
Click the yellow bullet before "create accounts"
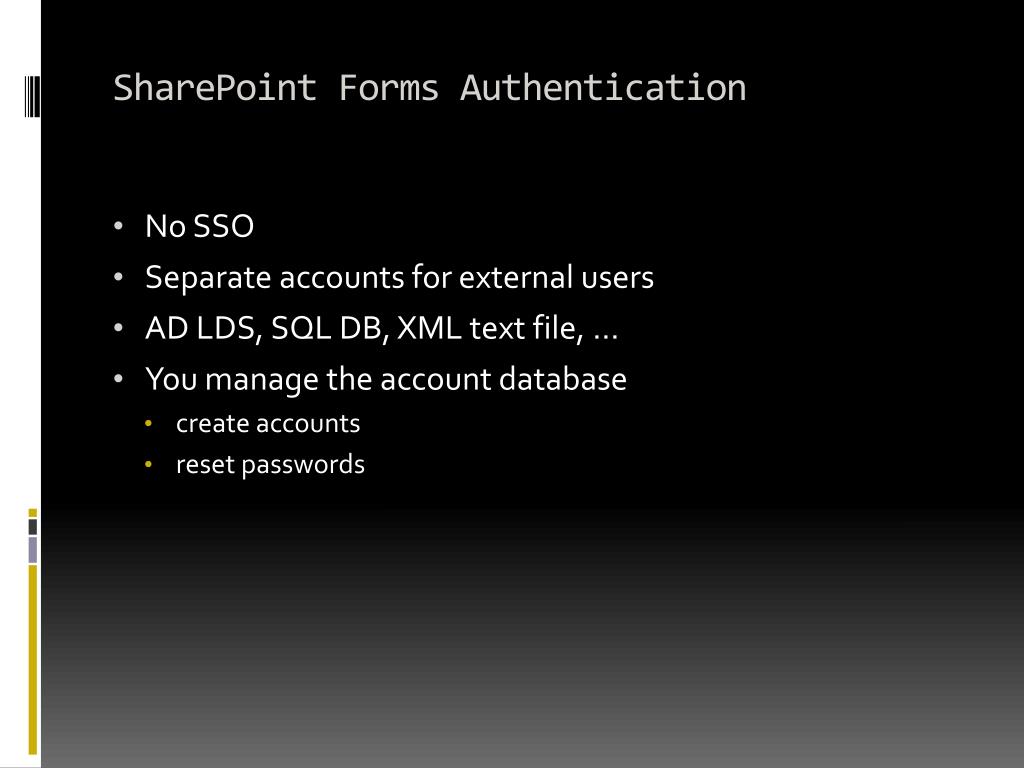tap(149, 424)
